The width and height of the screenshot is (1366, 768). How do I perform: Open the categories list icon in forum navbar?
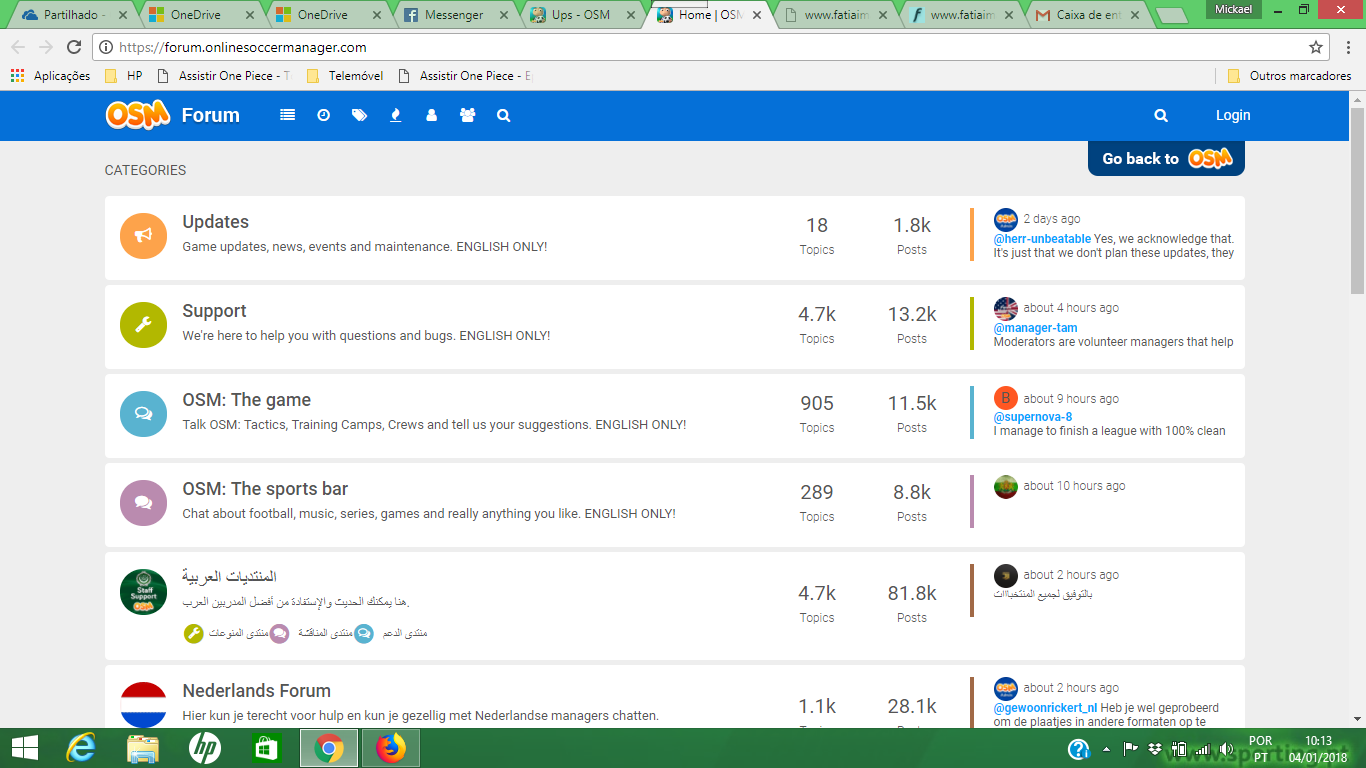coord(288,115)
